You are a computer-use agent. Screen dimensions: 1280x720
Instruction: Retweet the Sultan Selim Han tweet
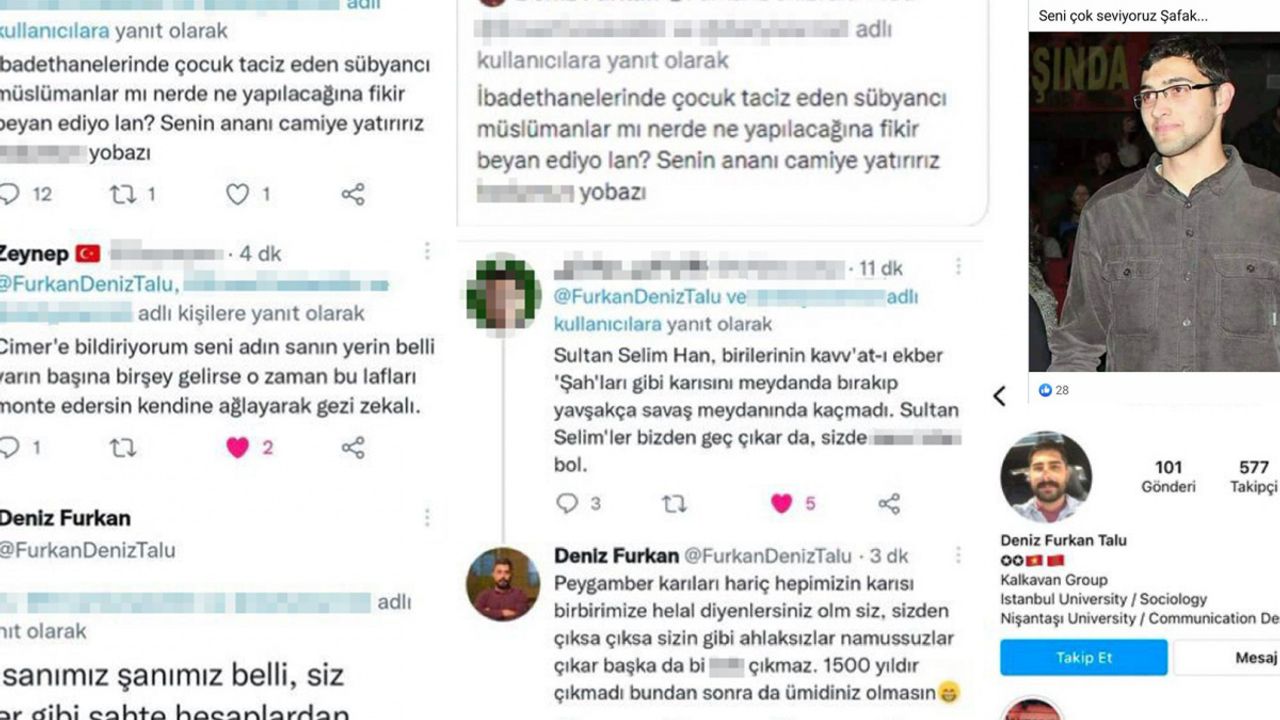pos(675,504)
